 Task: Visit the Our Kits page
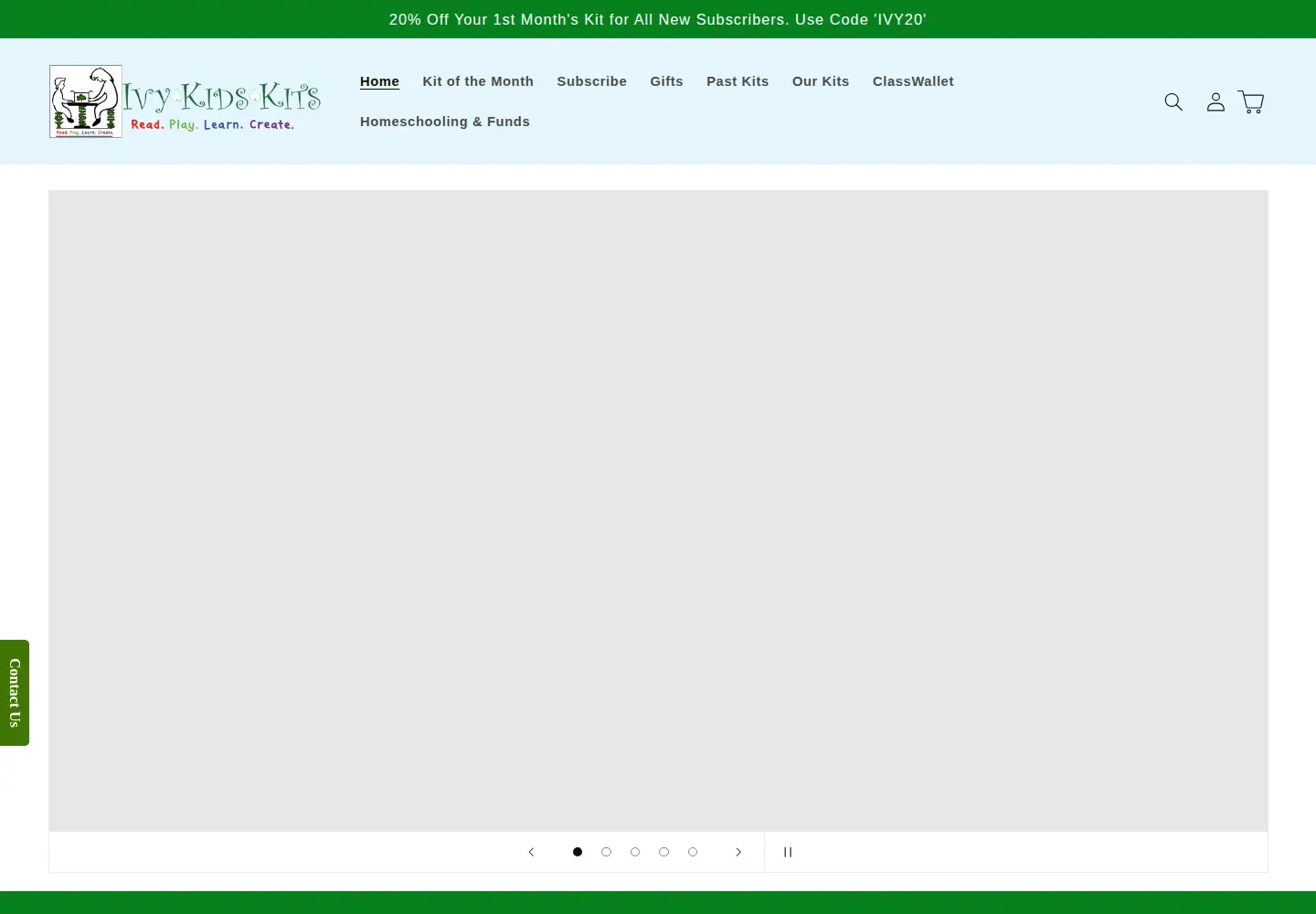[x=821, y=81]
